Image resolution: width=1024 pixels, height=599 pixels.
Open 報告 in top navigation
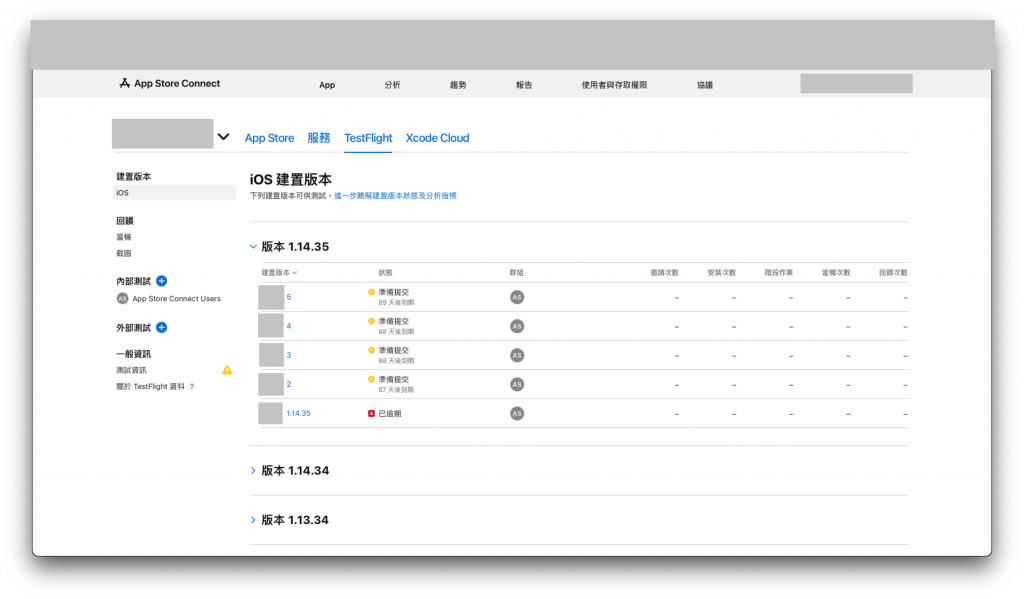coord(524,85)
